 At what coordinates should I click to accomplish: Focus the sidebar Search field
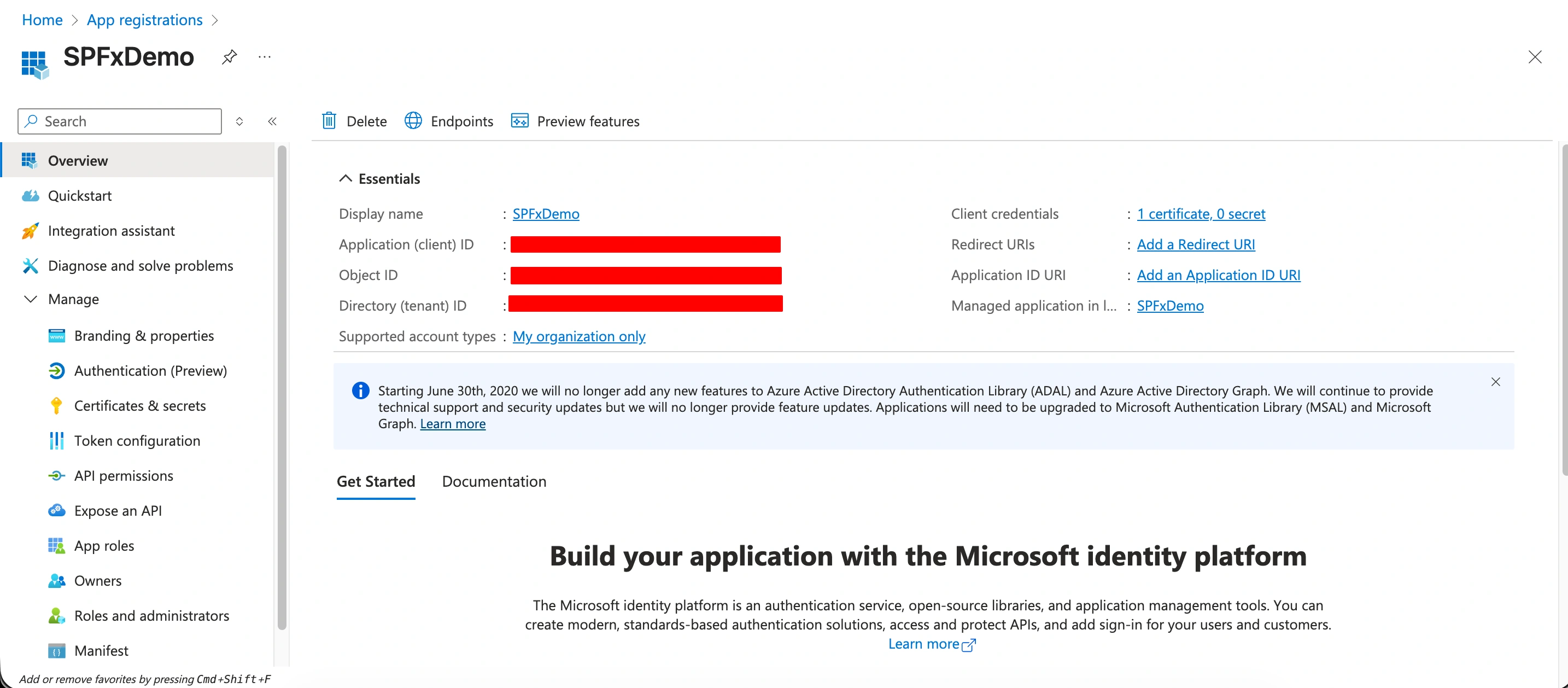click(x=120, y=121)
